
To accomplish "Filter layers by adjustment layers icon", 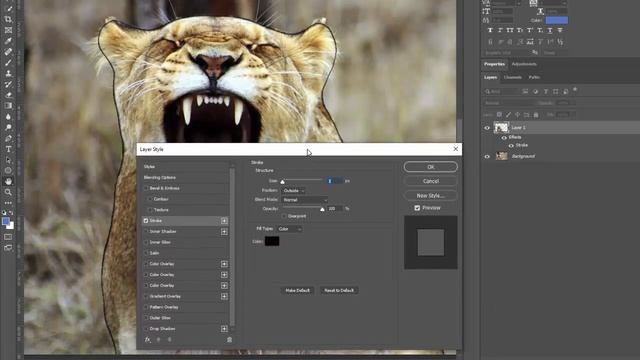I will pos(536,91).
